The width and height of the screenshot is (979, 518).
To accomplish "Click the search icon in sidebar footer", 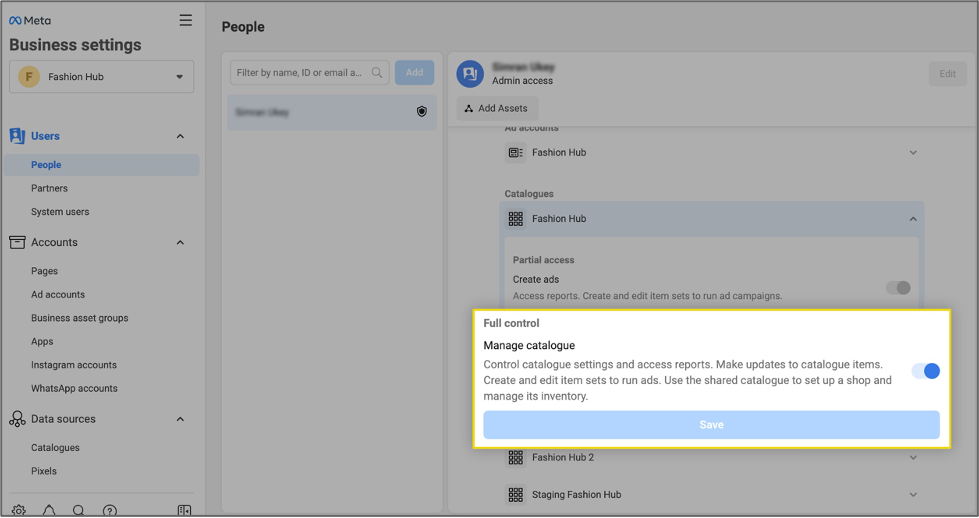I will click(x=79, y=510).
